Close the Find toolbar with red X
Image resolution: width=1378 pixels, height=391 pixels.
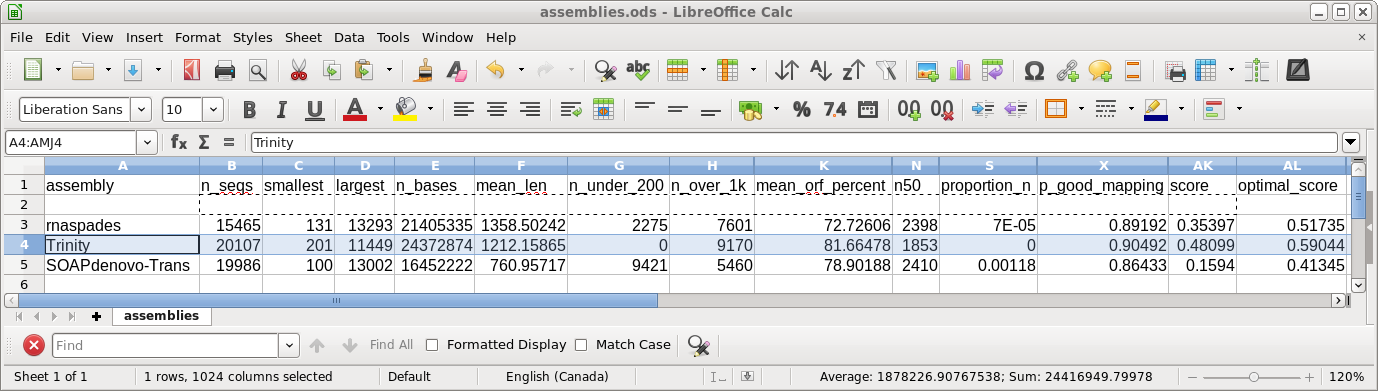(34, 345)
